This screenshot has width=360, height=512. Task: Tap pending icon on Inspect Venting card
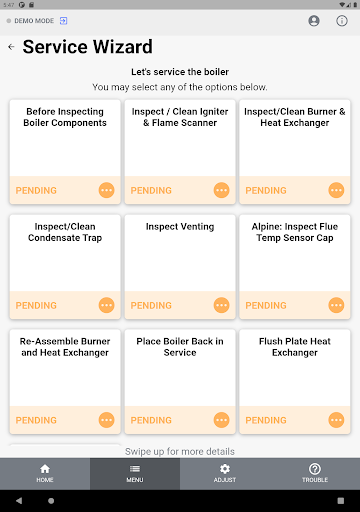[221, 305]
